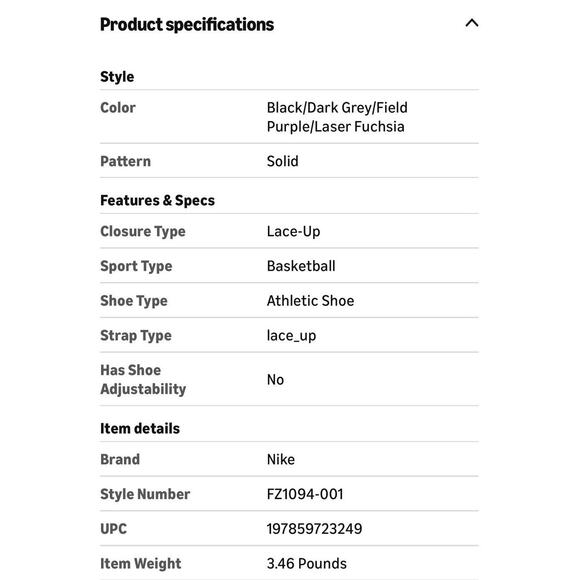Select the Basketball sport type value
This screenshot has height=580, width=580.
[x=301, y=266]
